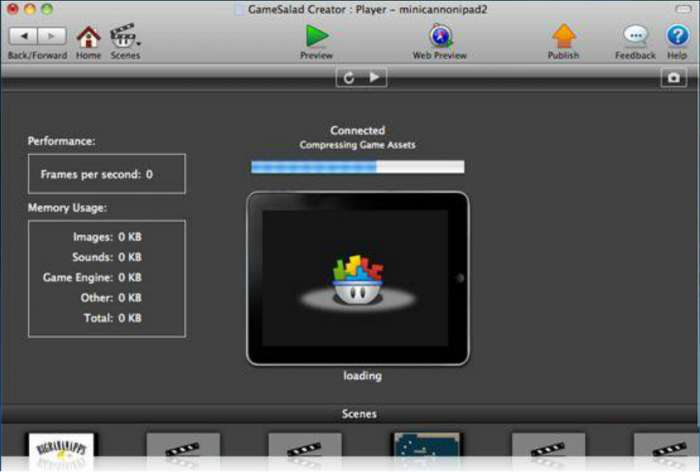The image size is (700, 472).
Task: Go forward with the Forward arrow button
Action: (52, 36)
